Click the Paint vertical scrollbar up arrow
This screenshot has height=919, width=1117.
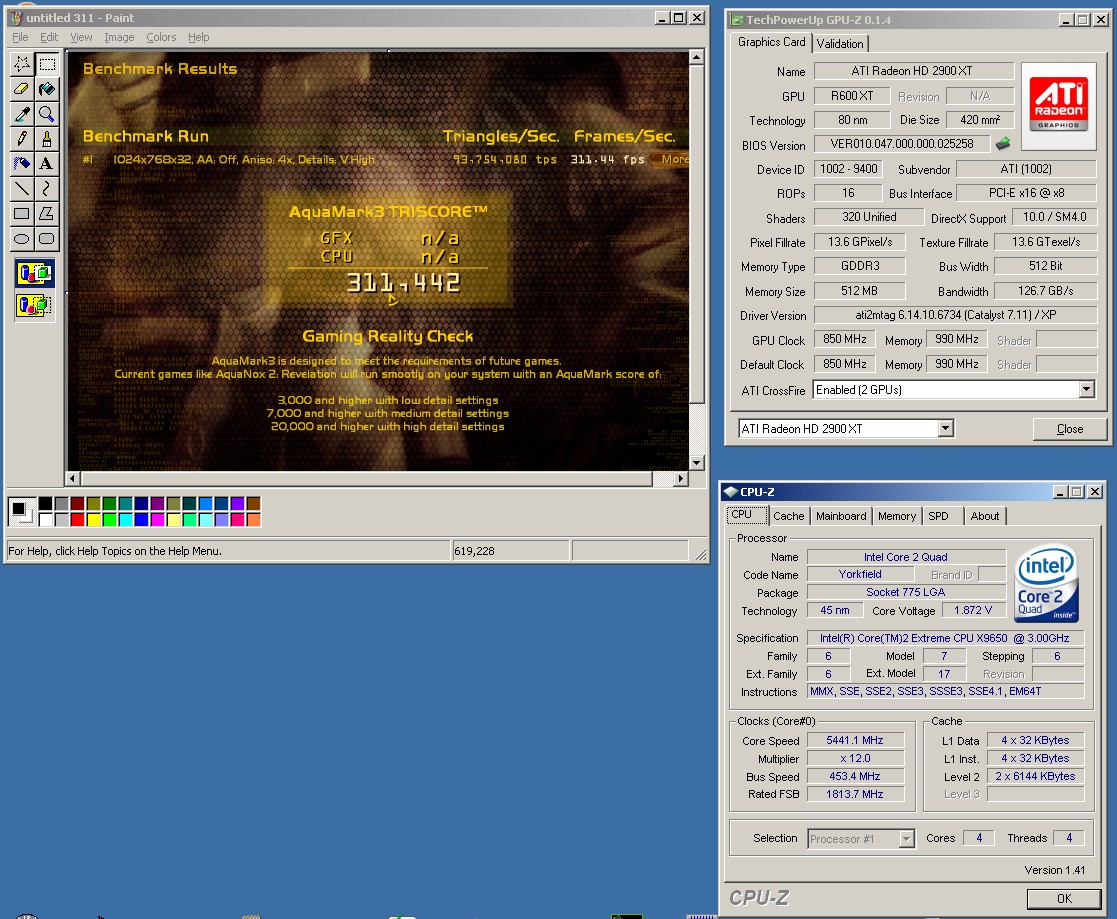pos(697,57)
